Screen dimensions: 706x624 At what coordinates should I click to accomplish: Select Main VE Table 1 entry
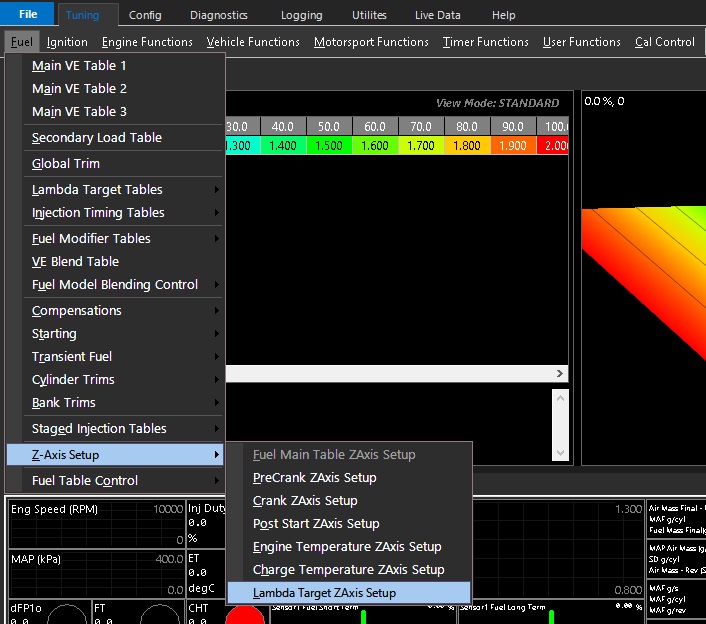pyautogui.click(x=79, y=65)
